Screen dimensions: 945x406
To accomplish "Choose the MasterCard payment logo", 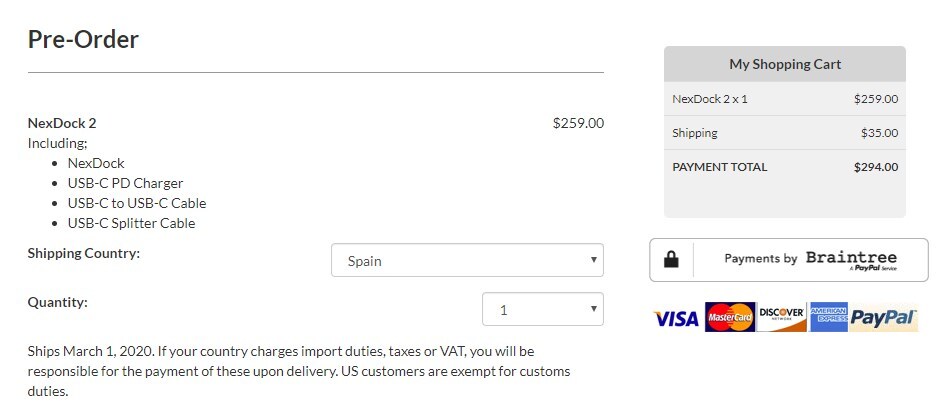I will tap(730, 317).
